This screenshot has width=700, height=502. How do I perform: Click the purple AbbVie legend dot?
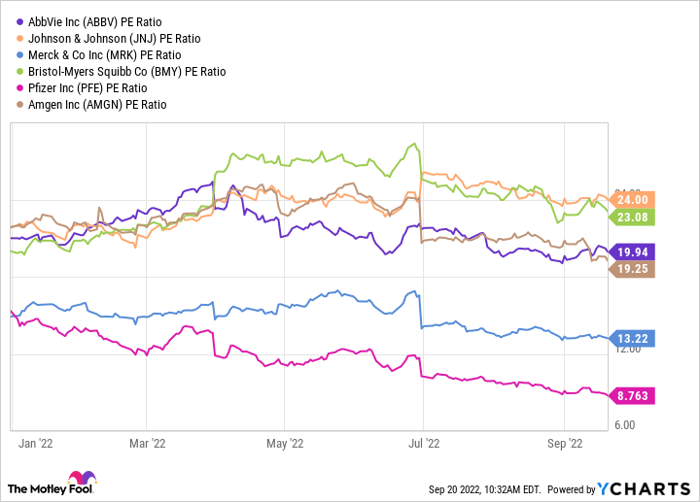21,21
